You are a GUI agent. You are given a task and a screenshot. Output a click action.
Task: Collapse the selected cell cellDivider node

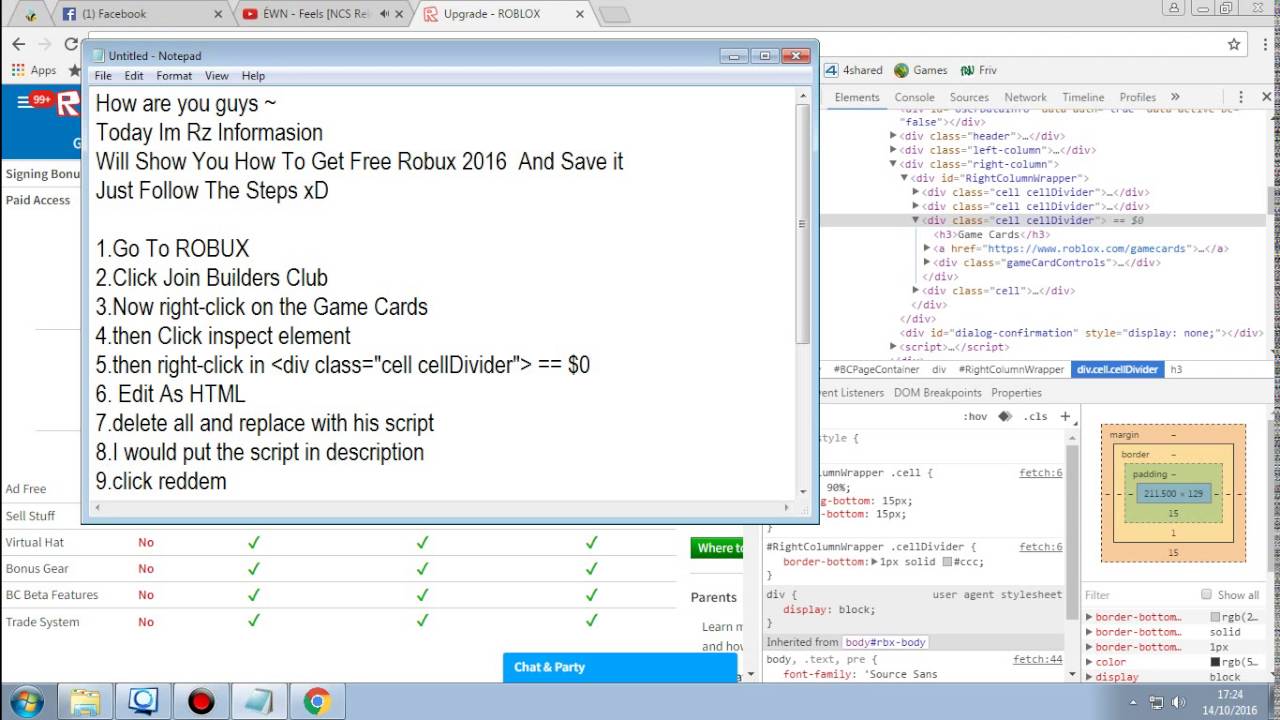point(915,220)
